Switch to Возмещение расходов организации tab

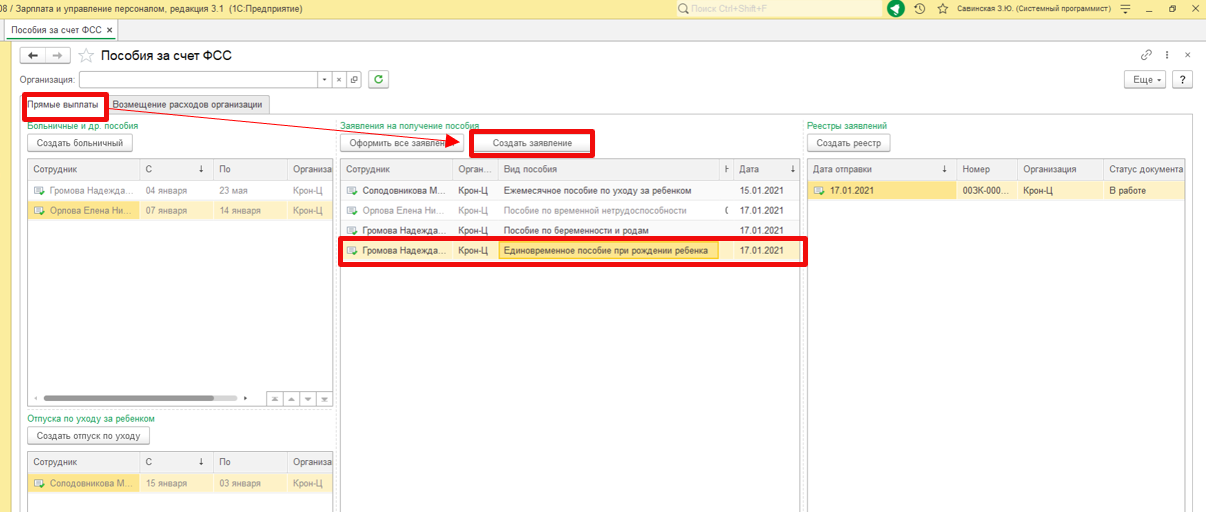click(188, 104)
